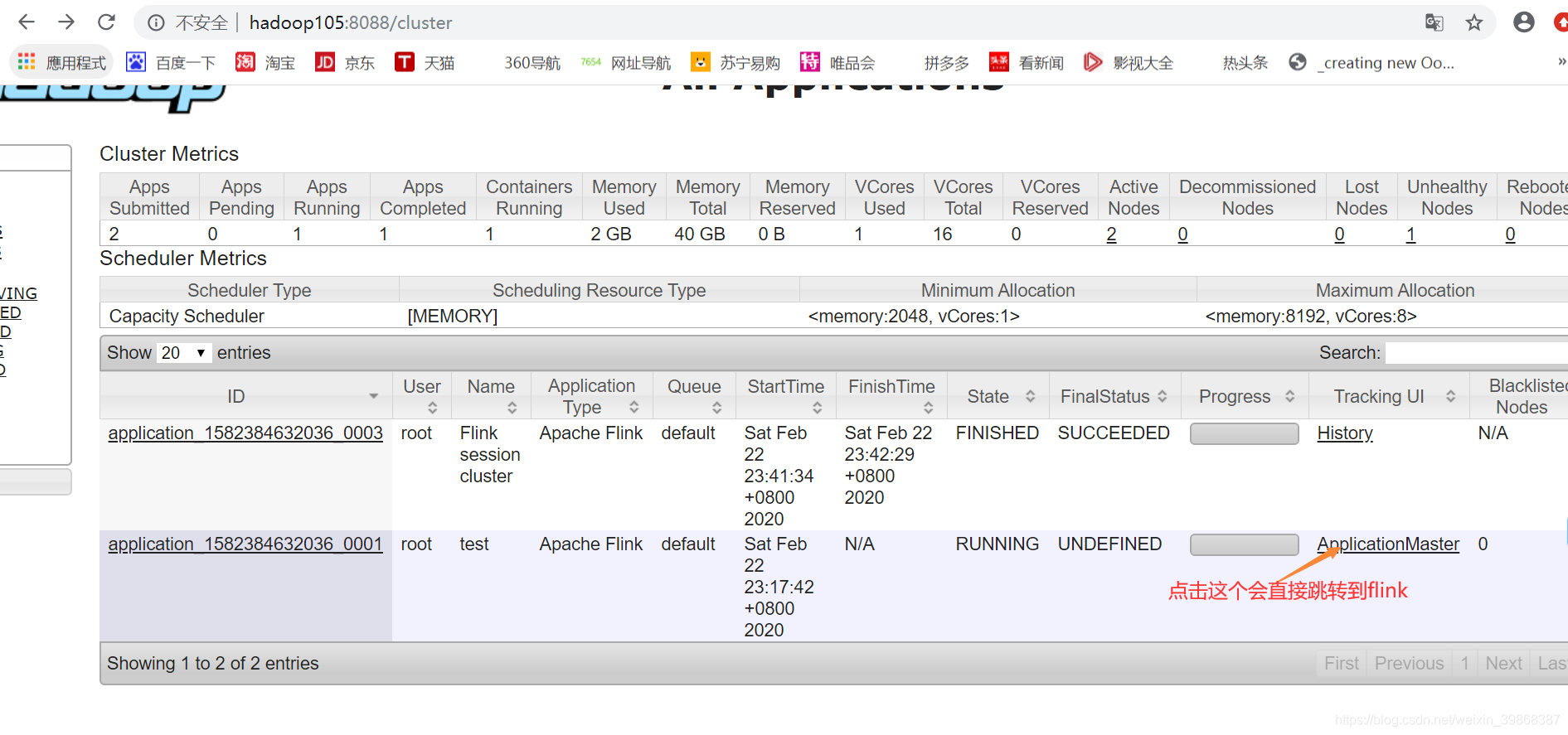The height and width of the screenshot is (735, 1568).
Task: Click the Lost Nodes count link
Action: [1339, 235]
